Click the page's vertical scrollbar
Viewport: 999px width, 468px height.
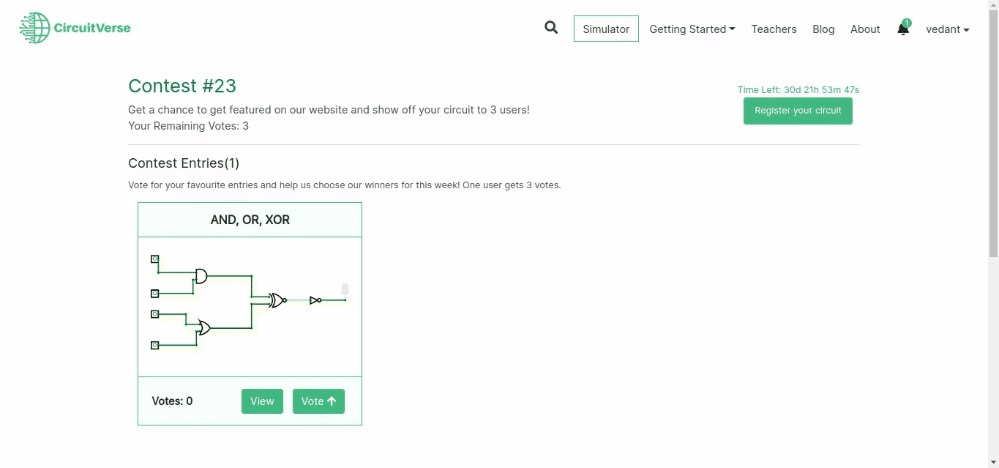992,200
